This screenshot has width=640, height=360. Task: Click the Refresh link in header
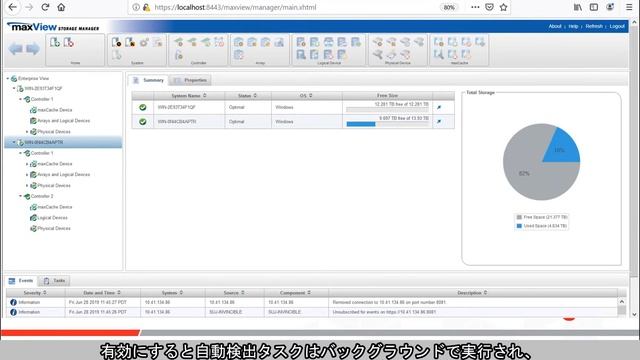594,26
